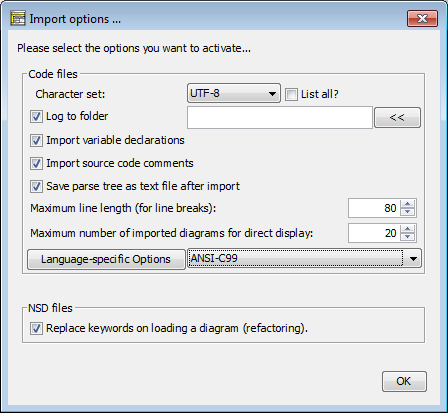Select the ANSI-C99 combo box field
The width and height of the screenshot is (448, 413).
(304, 258)
